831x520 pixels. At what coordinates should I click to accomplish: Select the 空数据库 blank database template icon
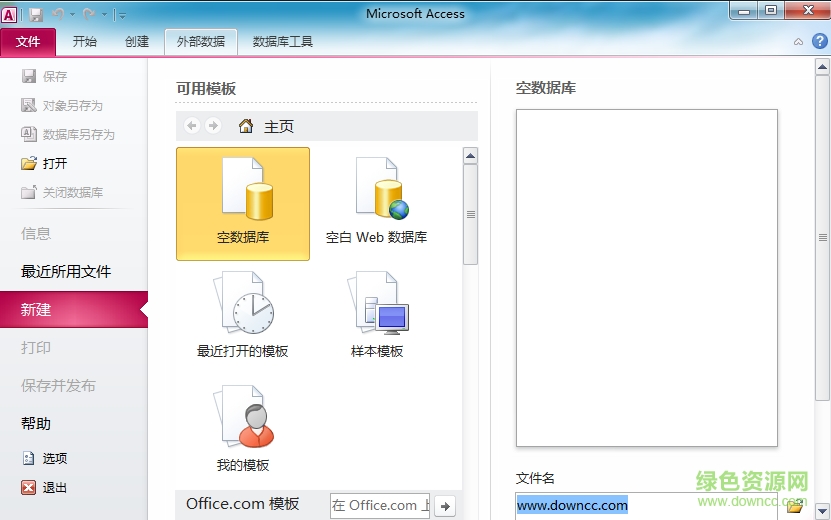[243, 203]
